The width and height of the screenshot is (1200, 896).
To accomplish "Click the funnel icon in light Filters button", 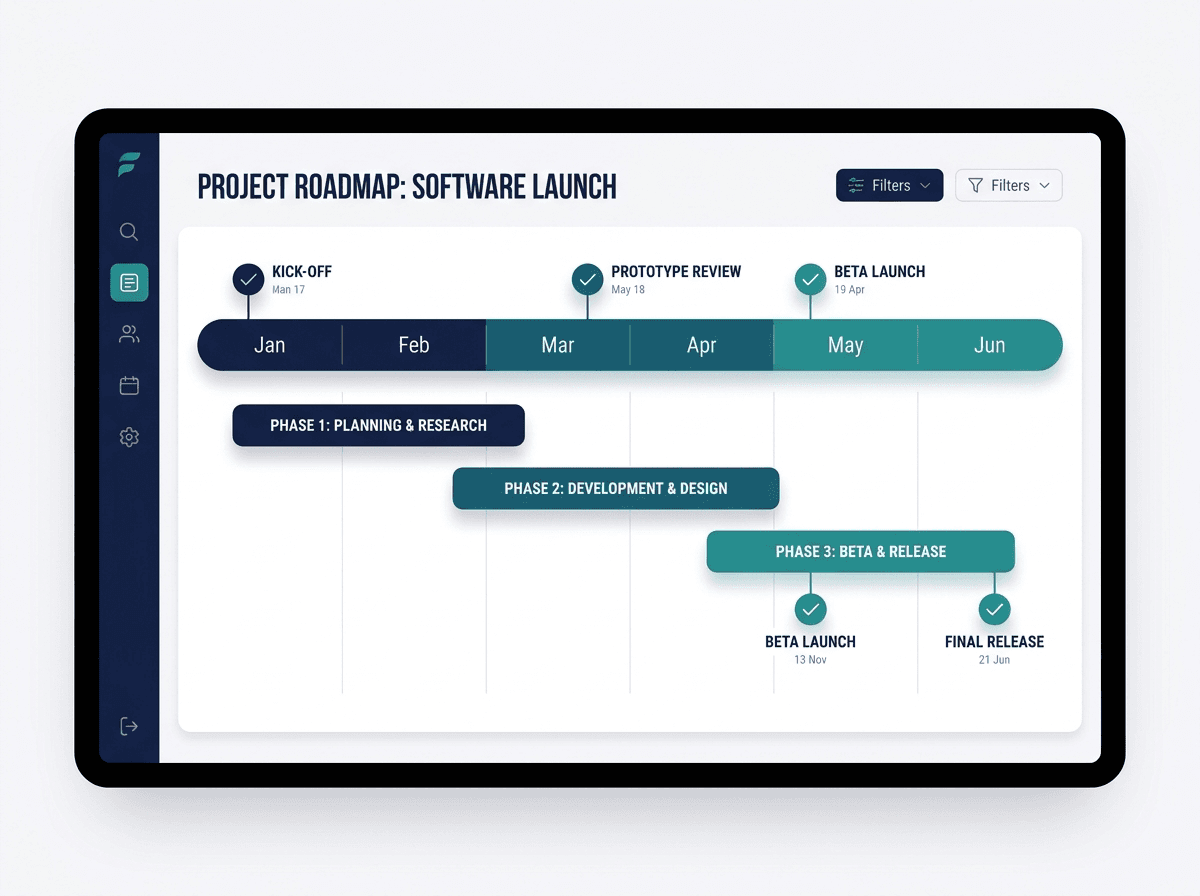I will pyautogui.click(x=975, y=185).
